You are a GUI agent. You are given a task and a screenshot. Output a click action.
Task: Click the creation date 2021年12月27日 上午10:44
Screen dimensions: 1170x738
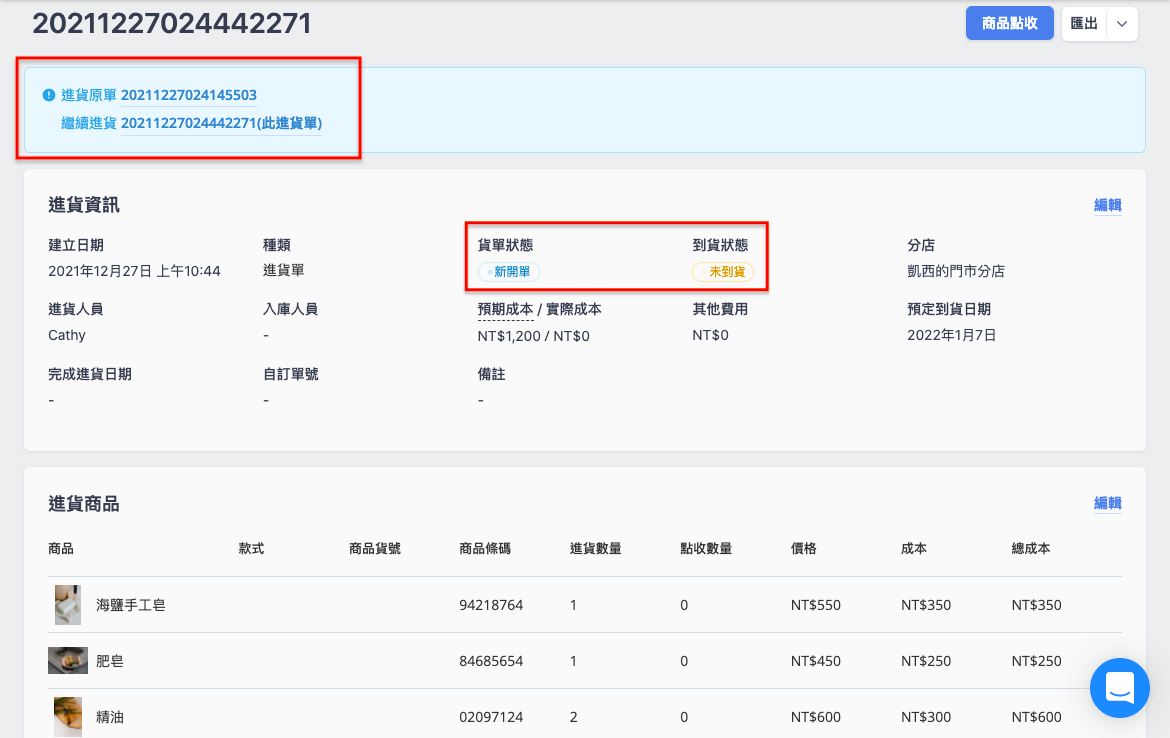[x=134, y=271]
